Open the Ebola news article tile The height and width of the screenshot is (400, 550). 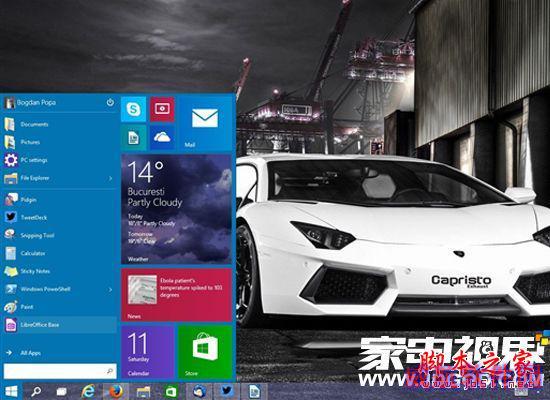(176, 295)
